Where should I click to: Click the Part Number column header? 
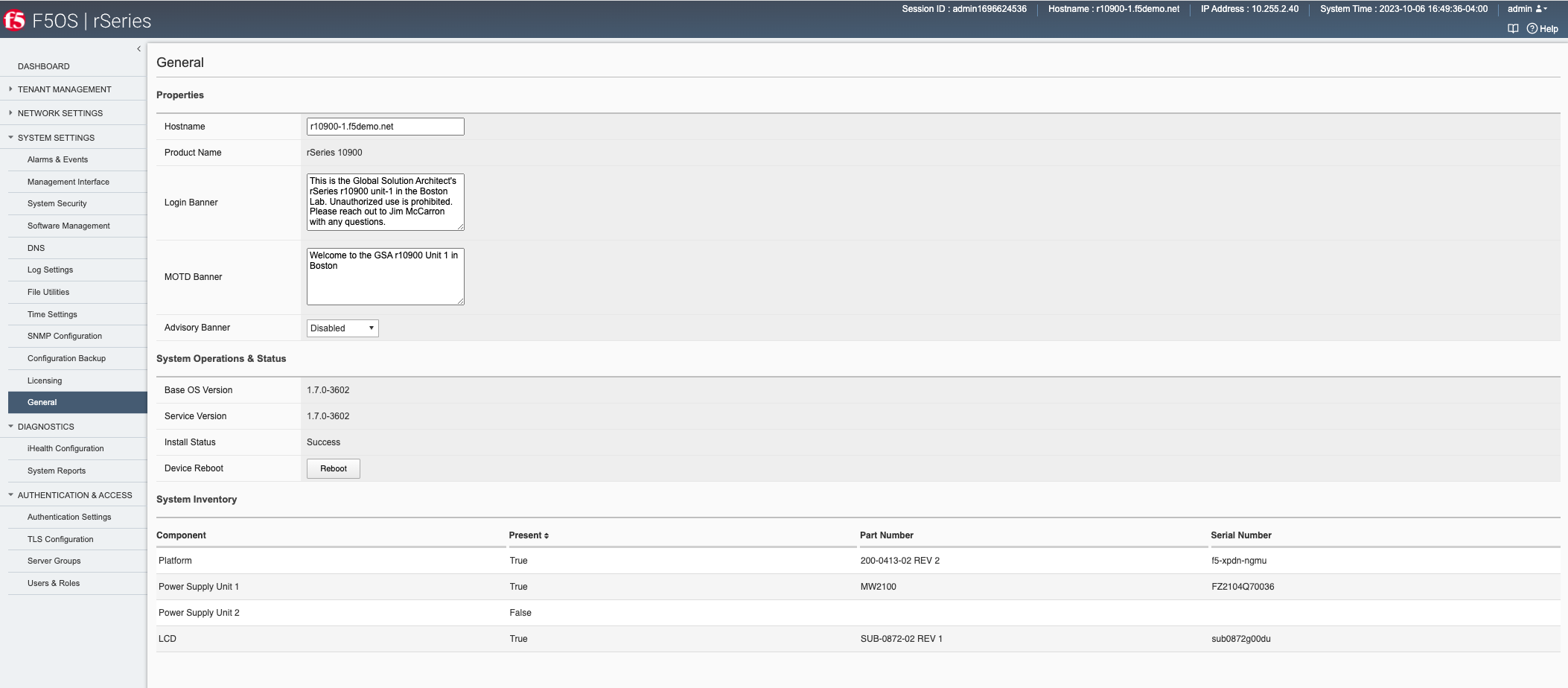click(886, 535)
